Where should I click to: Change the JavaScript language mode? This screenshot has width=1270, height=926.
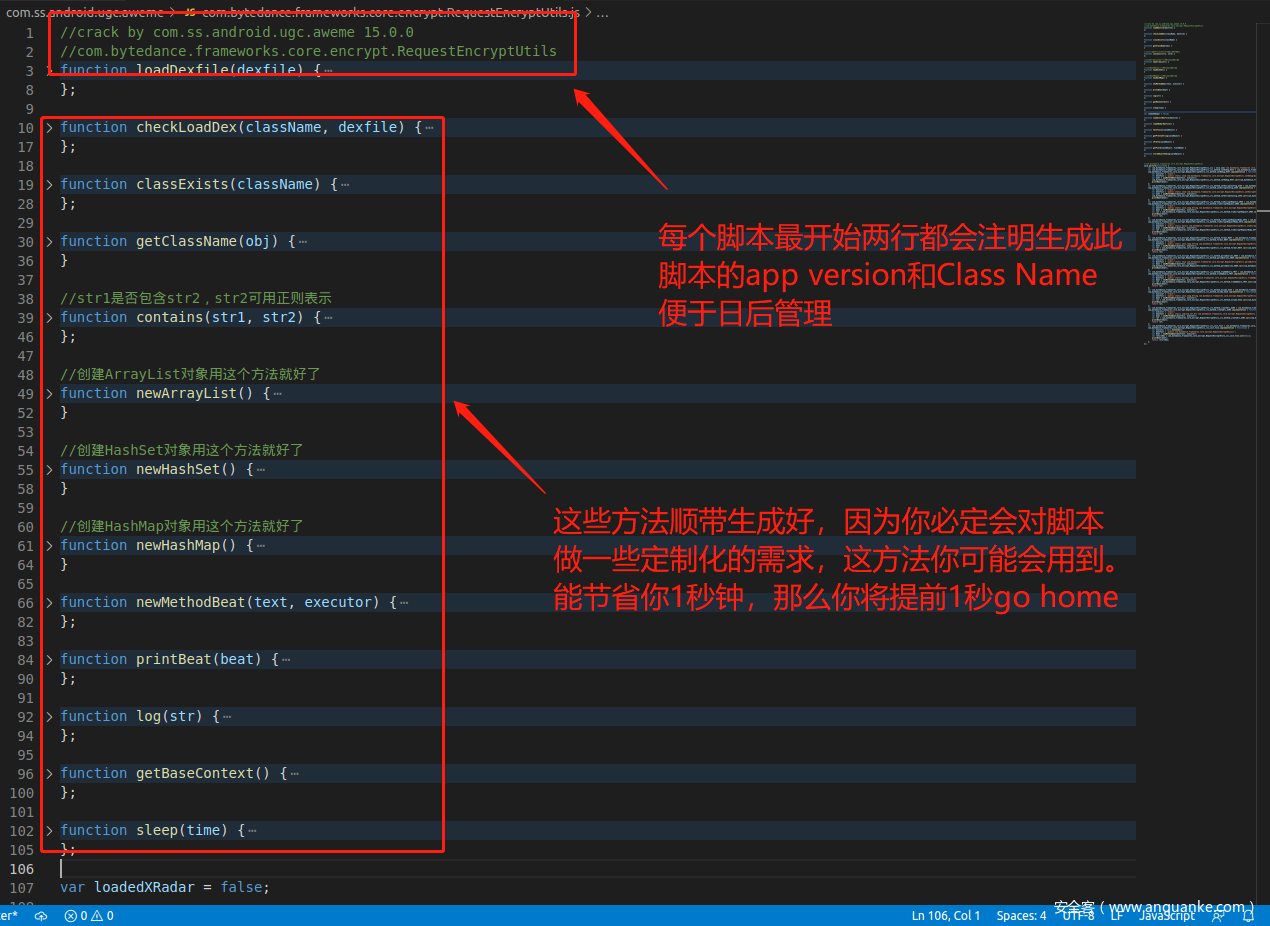pos(1167,916)
